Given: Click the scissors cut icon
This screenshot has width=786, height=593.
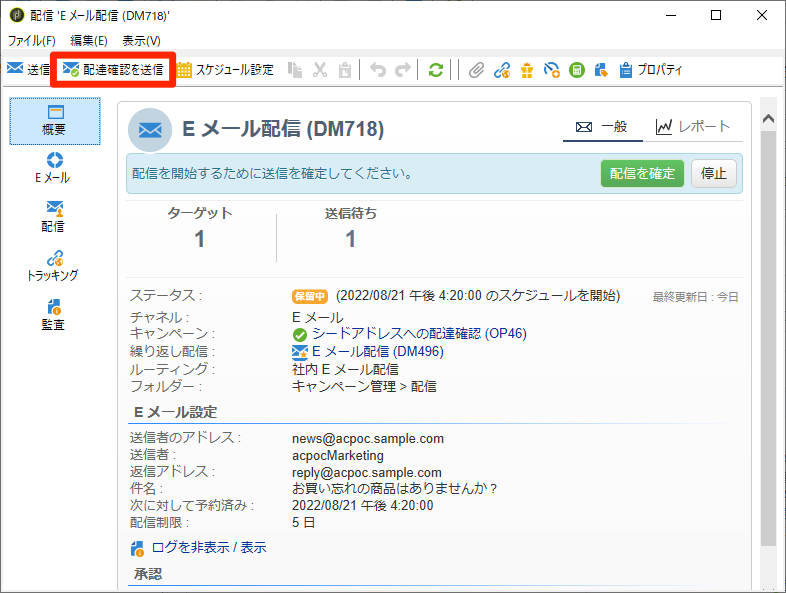Looking at the screenshot, I should [320, 70].
